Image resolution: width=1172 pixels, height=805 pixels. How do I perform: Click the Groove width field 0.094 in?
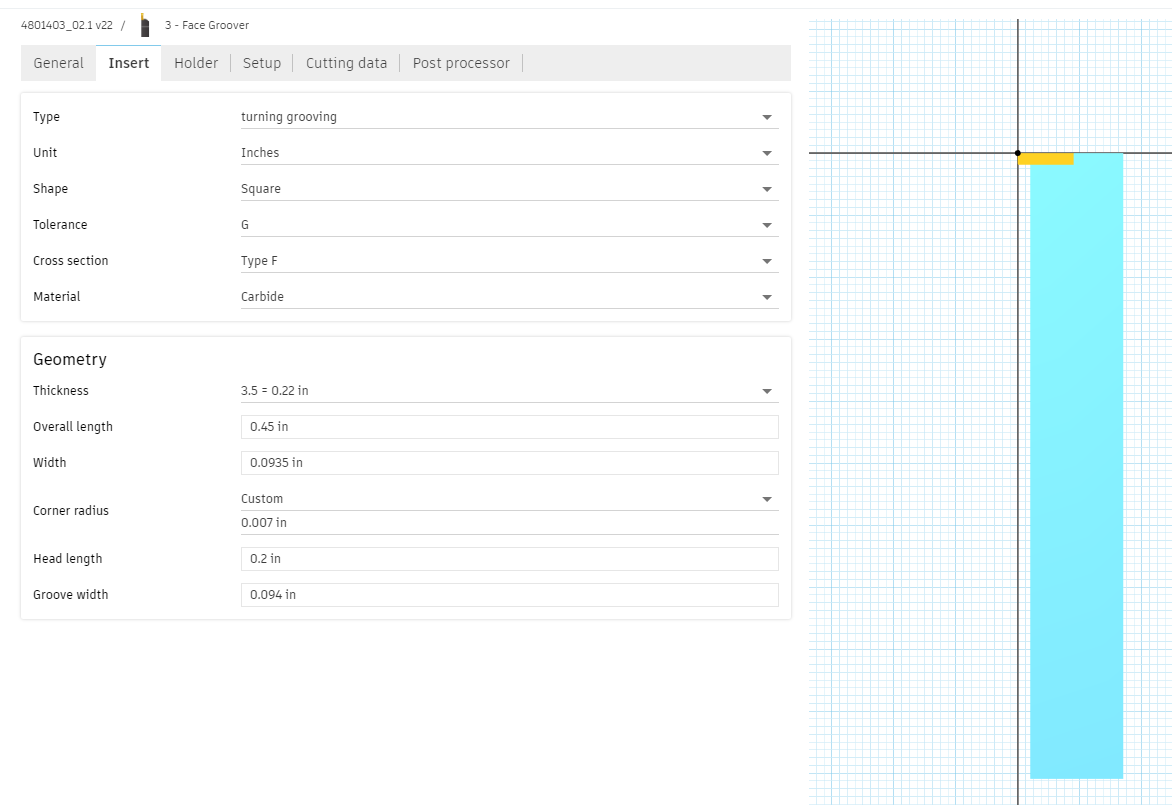coord(509,594)
